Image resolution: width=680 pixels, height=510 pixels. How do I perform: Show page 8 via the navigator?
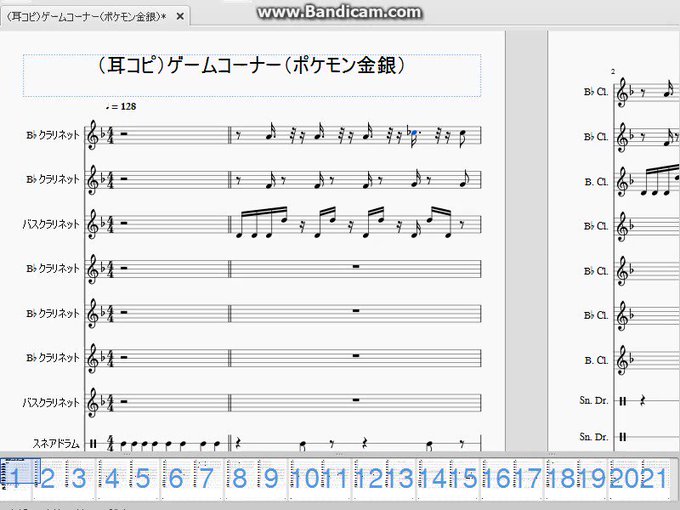(x=239, y=479)
